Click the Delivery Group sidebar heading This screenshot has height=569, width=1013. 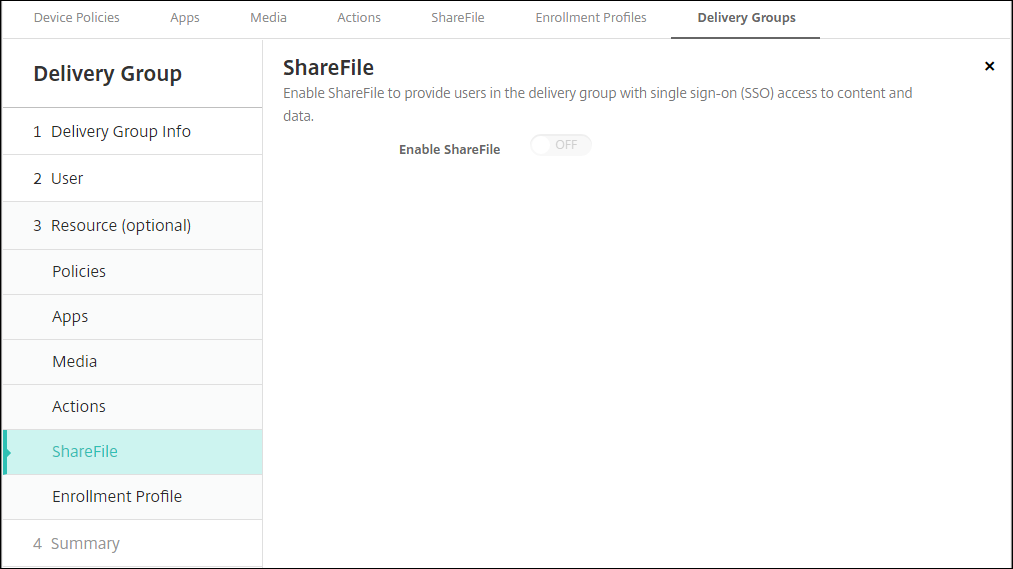tap(107, 74)
